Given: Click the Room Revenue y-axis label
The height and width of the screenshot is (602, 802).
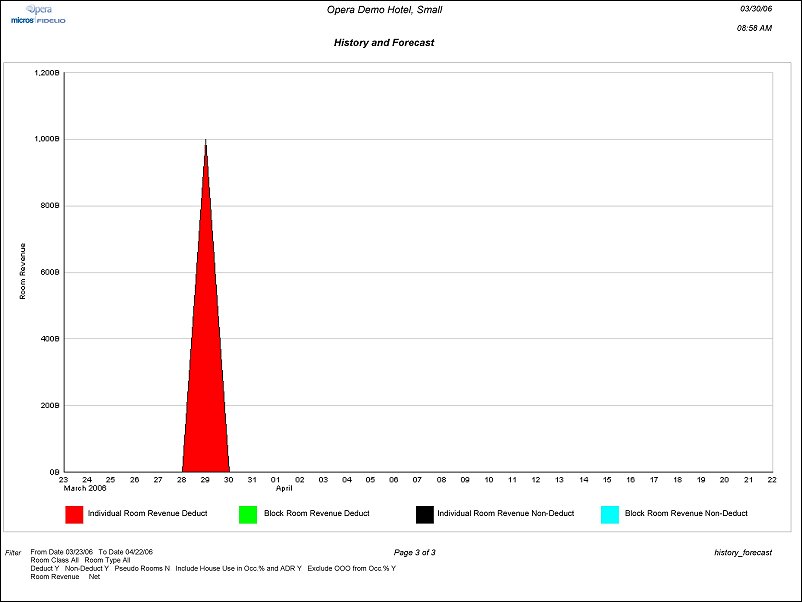Looking at the screenshot, I should point(22,271).
